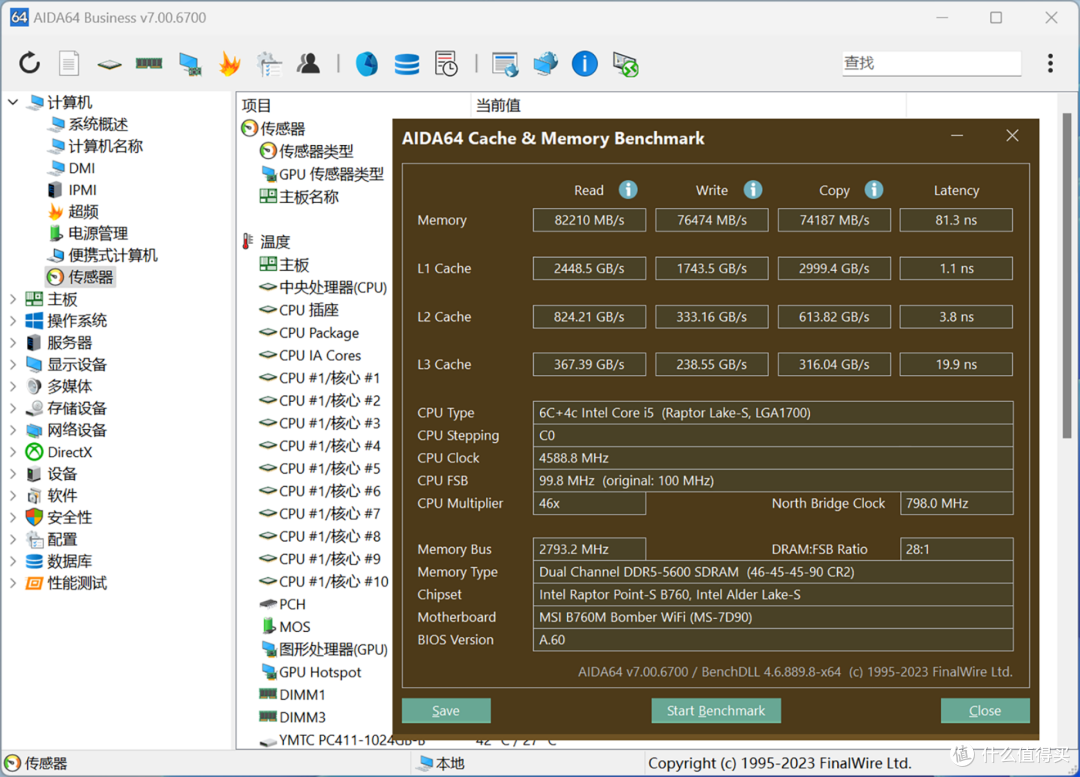Launch the flame stability test icon
Viewport: 1080px width, 777px height.
click(x=229, y=64)
